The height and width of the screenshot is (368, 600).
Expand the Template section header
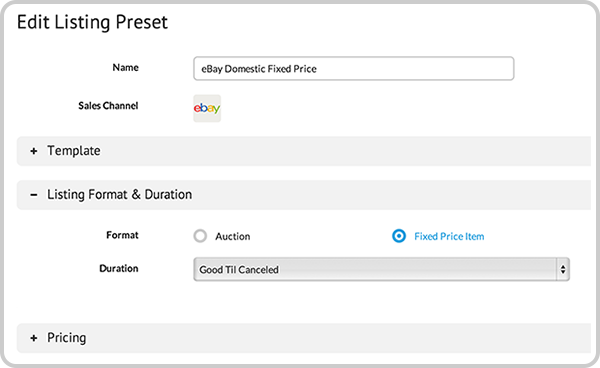(x=304, y=151)
